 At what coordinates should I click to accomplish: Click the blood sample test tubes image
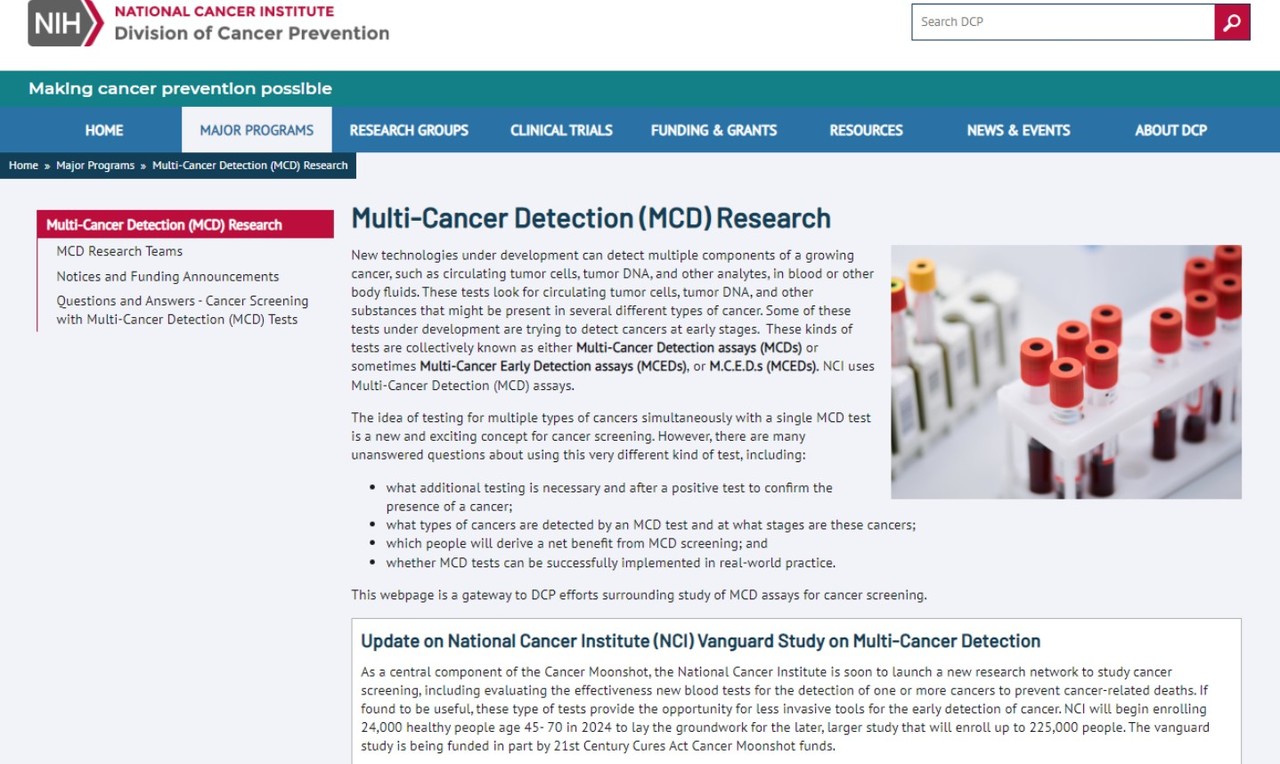[1066, 372]
